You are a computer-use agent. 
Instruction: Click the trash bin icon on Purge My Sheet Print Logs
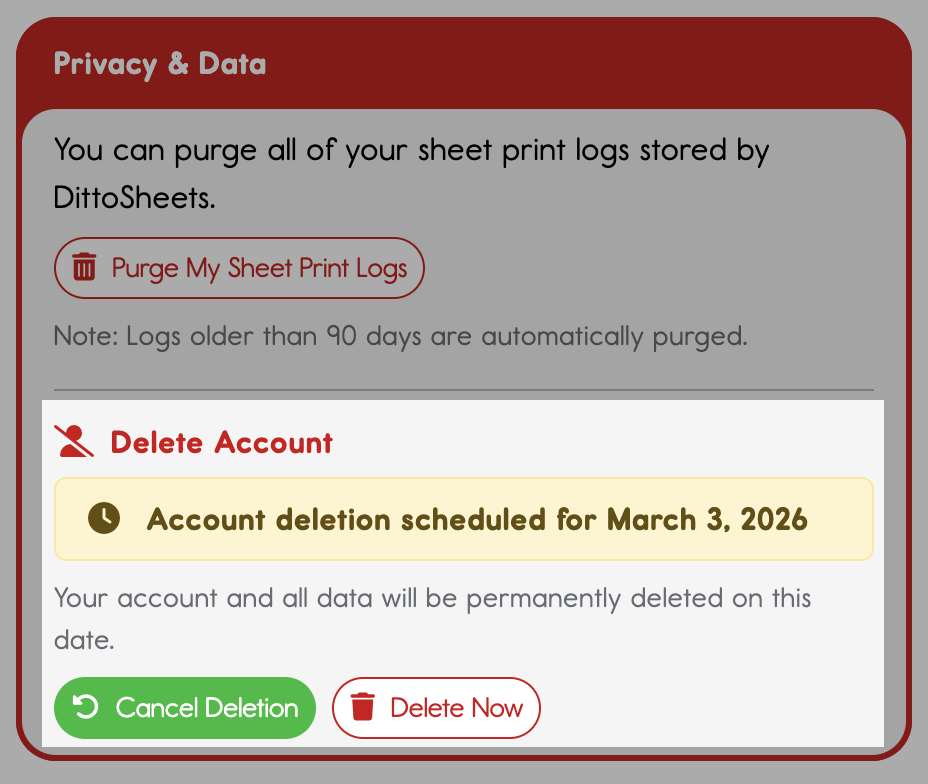click(x=84, y=268)
